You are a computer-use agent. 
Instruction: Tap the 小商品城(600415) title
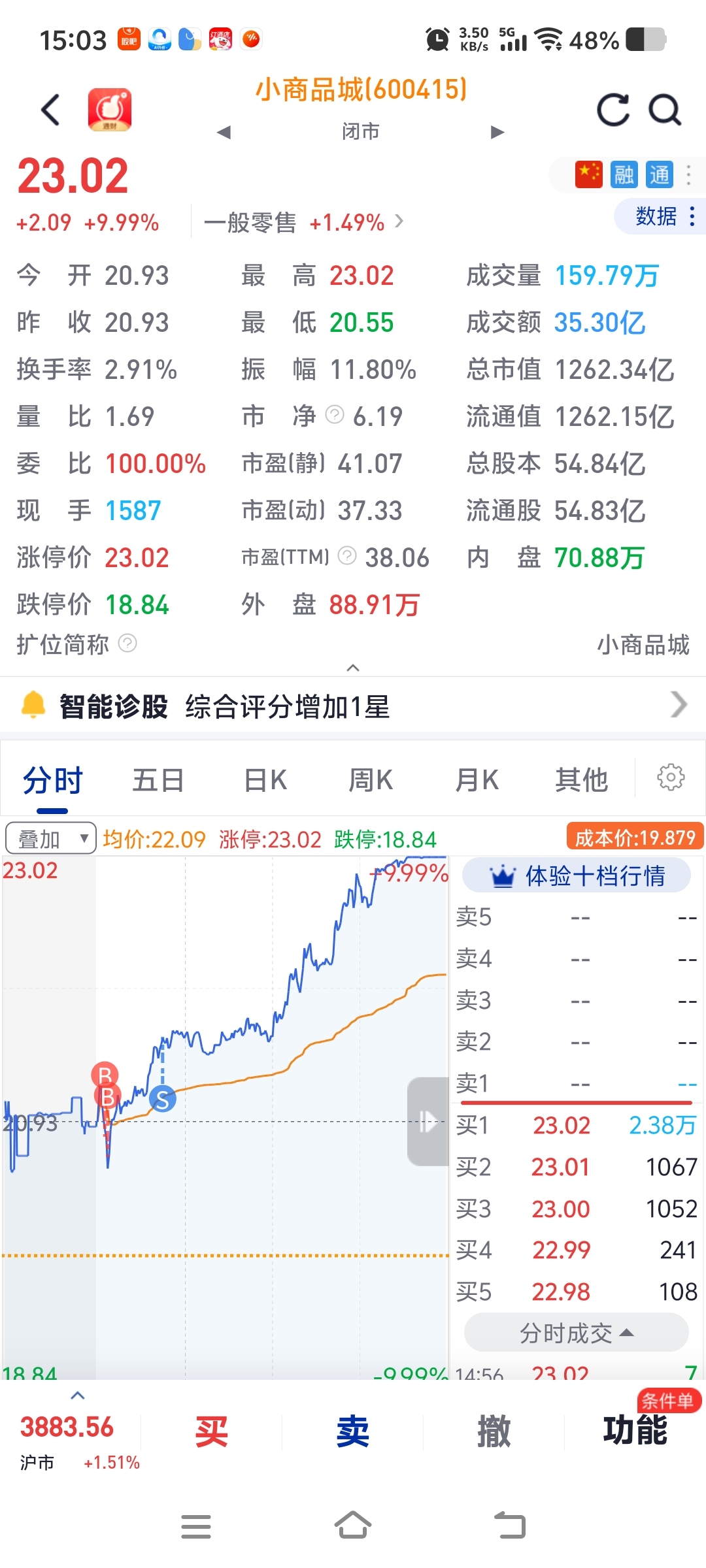coord(361,89)
